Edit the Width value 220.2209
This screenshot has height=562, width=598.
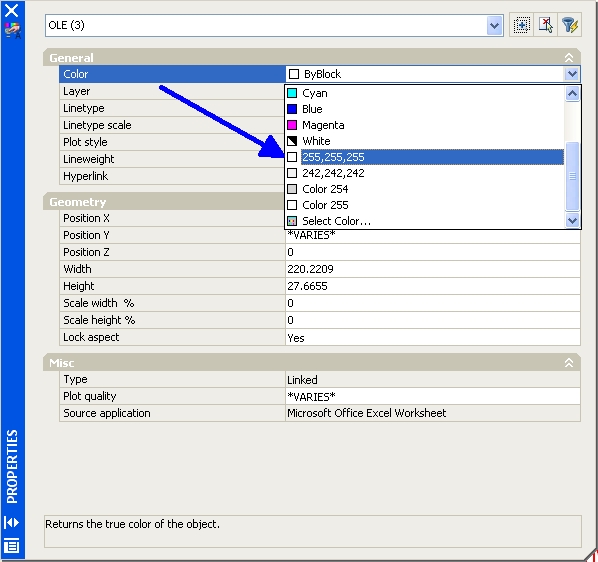tap(433, 269)
